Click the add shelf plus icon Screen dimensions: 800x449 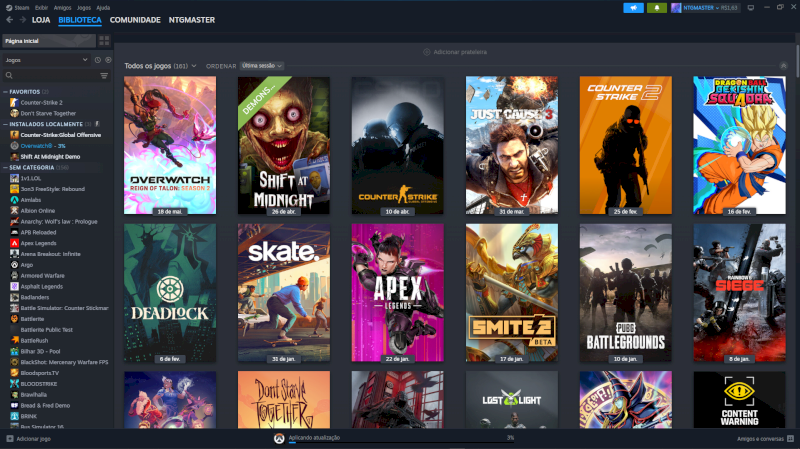(x=427, y=52)
